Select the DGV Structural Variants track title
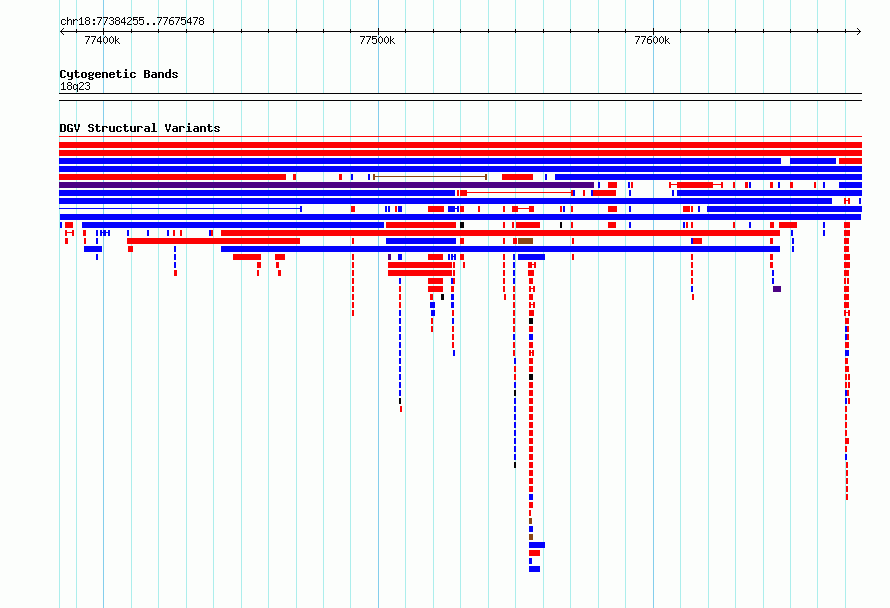The width and height of the screenshot is (890, 608). pyautogui.click(x=140, y=128)
